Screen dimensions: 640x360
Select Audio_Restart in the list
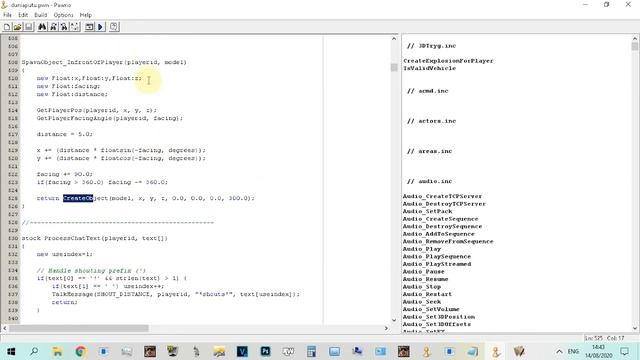427,294
